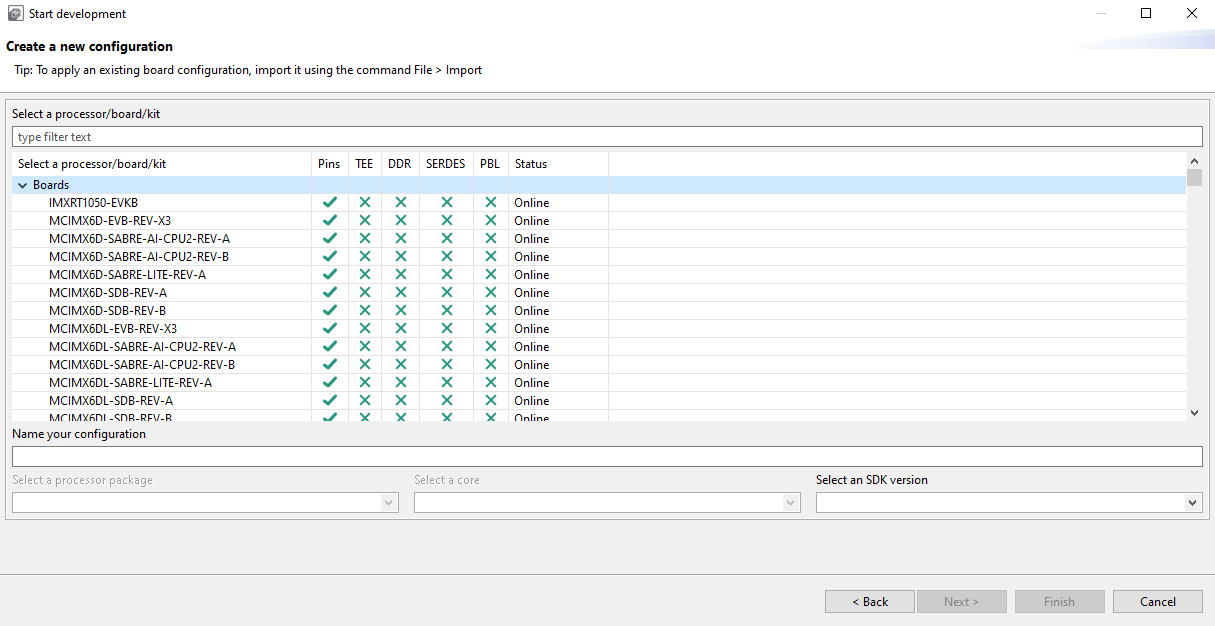
Task: Sort by the DDR column header
Action: click(x=399, y=164)
